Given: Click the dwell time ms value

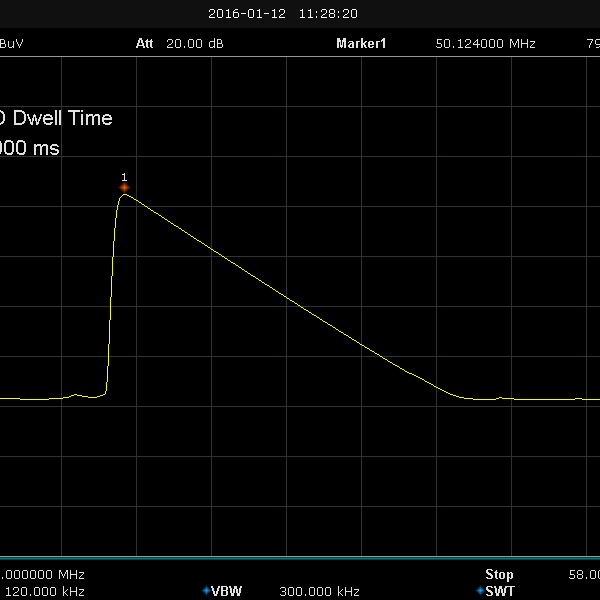Looking at the screenshot, I should tap(30, 148).
